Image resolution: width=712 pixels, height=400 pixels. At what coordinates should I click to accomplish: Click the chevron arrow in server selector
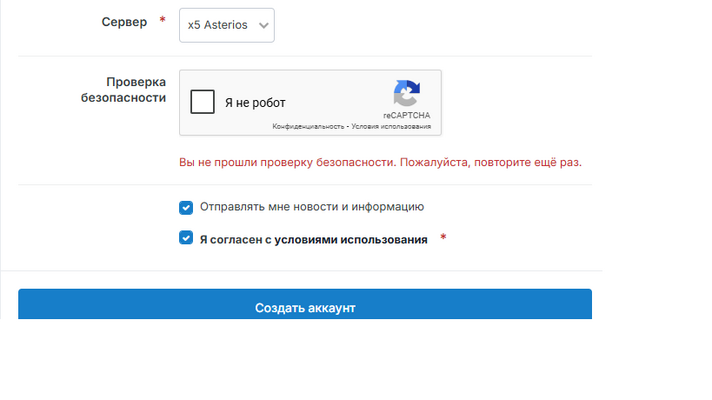coord(263,26)
